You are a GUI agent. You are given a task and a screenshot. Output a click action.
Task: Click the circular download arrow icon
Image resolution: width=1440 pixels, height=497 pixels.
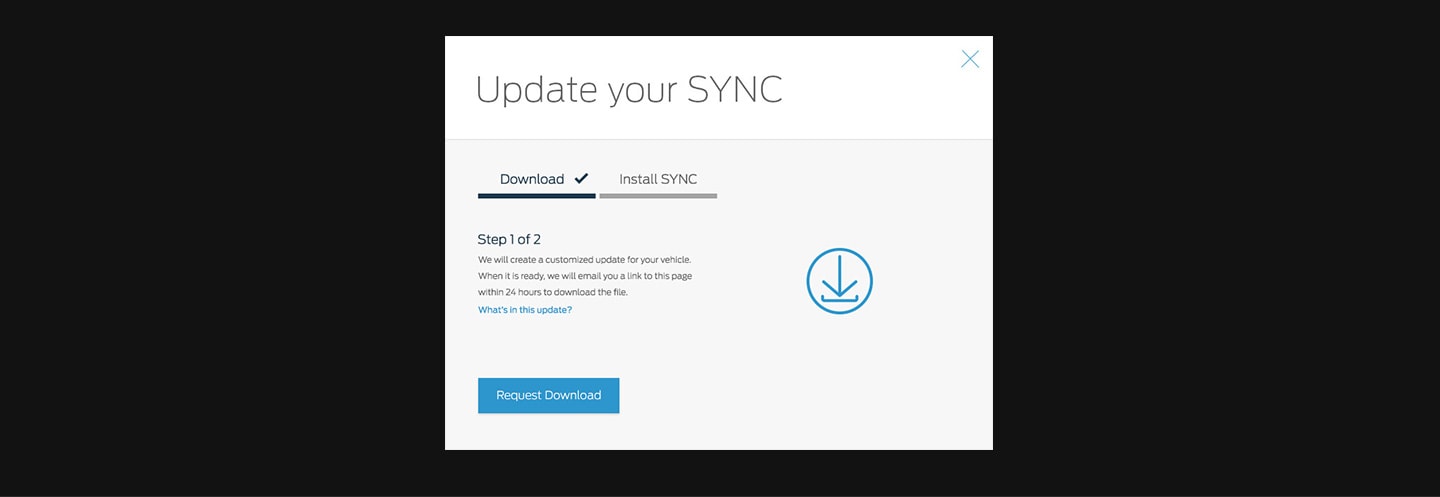pyautogui.click(x=839, y=281)
